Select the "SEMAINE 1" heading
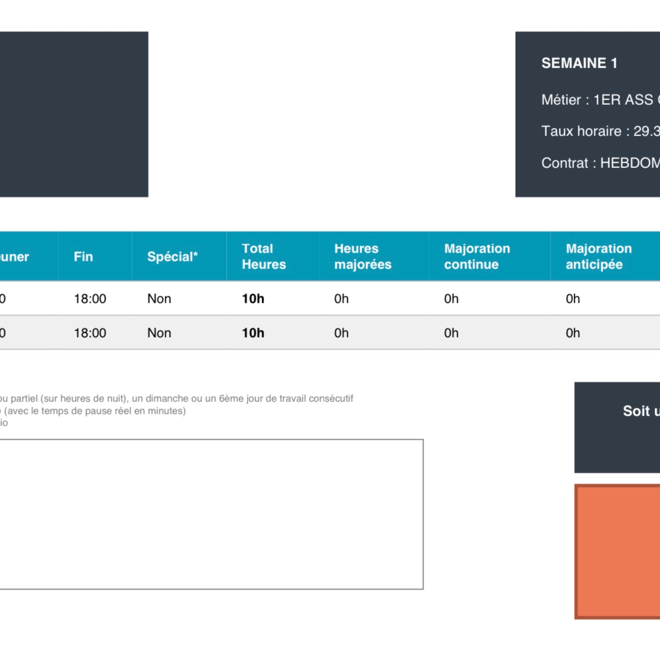The image size is (660, 664). point(579,63)
